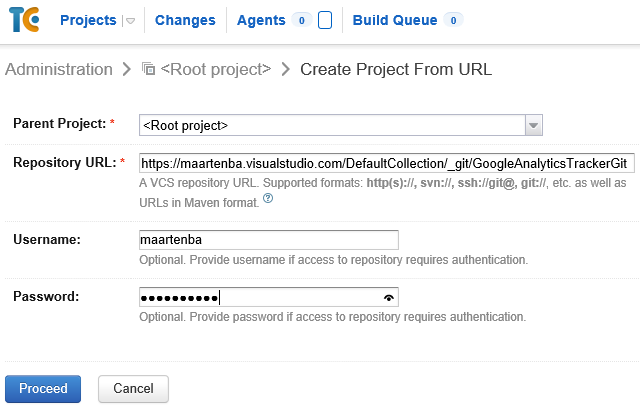The image size is (640, 413).
Task: Open the Root project breadcrumb link
Action: (x=216, y=69)
